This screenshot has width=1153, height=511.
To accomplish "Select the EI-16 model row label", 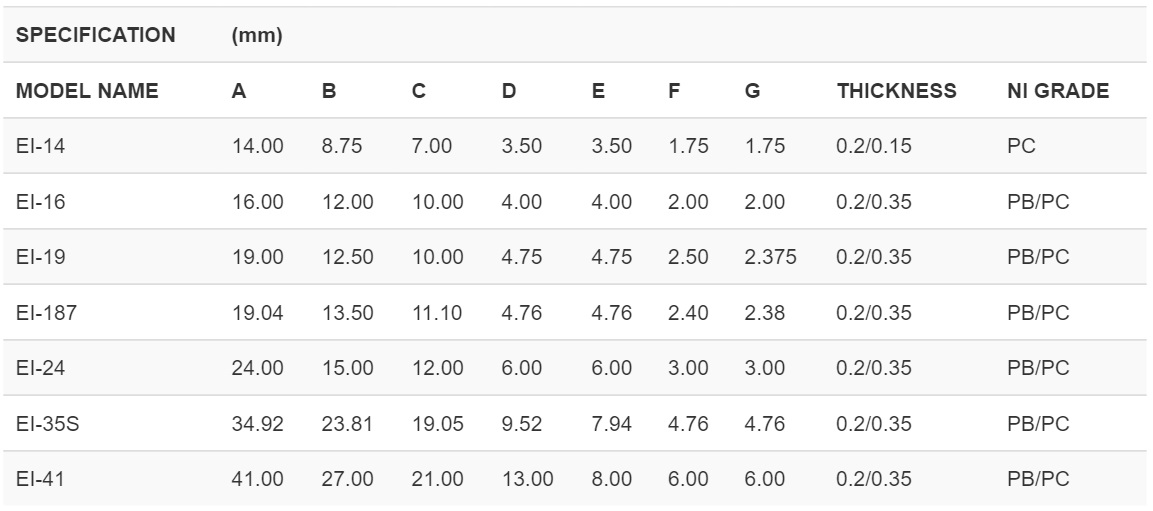I will [38, 201].
